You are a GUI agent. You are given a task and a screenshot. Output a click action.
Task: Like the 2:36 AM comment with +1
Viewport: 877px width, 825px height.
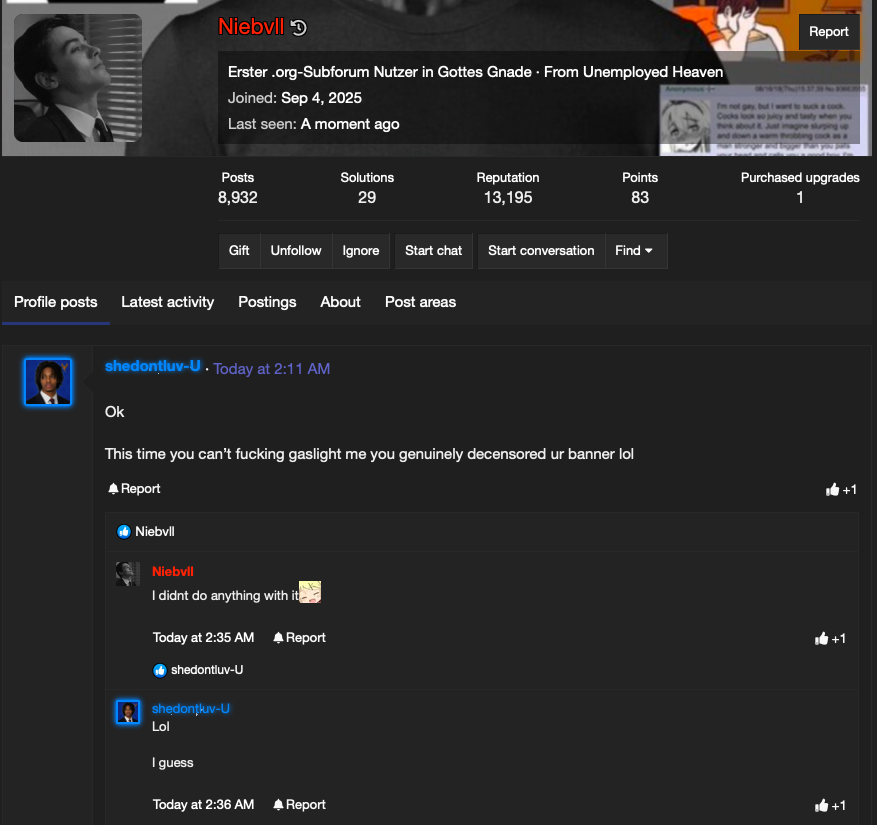tap(830, 806)
